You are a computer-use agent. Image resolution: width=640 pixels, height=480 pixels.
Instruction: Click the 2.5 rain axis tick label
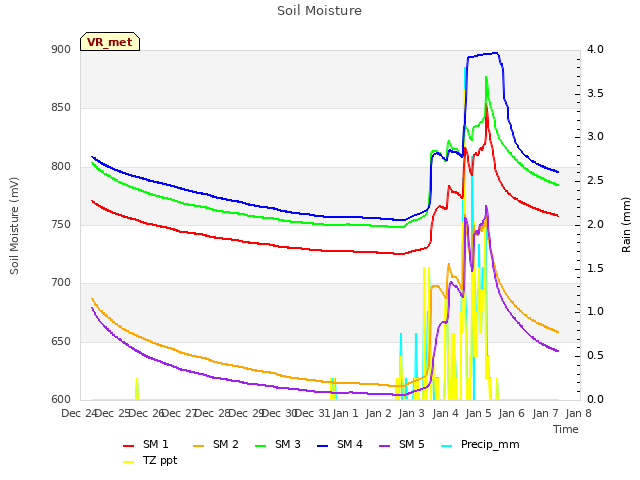click(x=595, y=180)
